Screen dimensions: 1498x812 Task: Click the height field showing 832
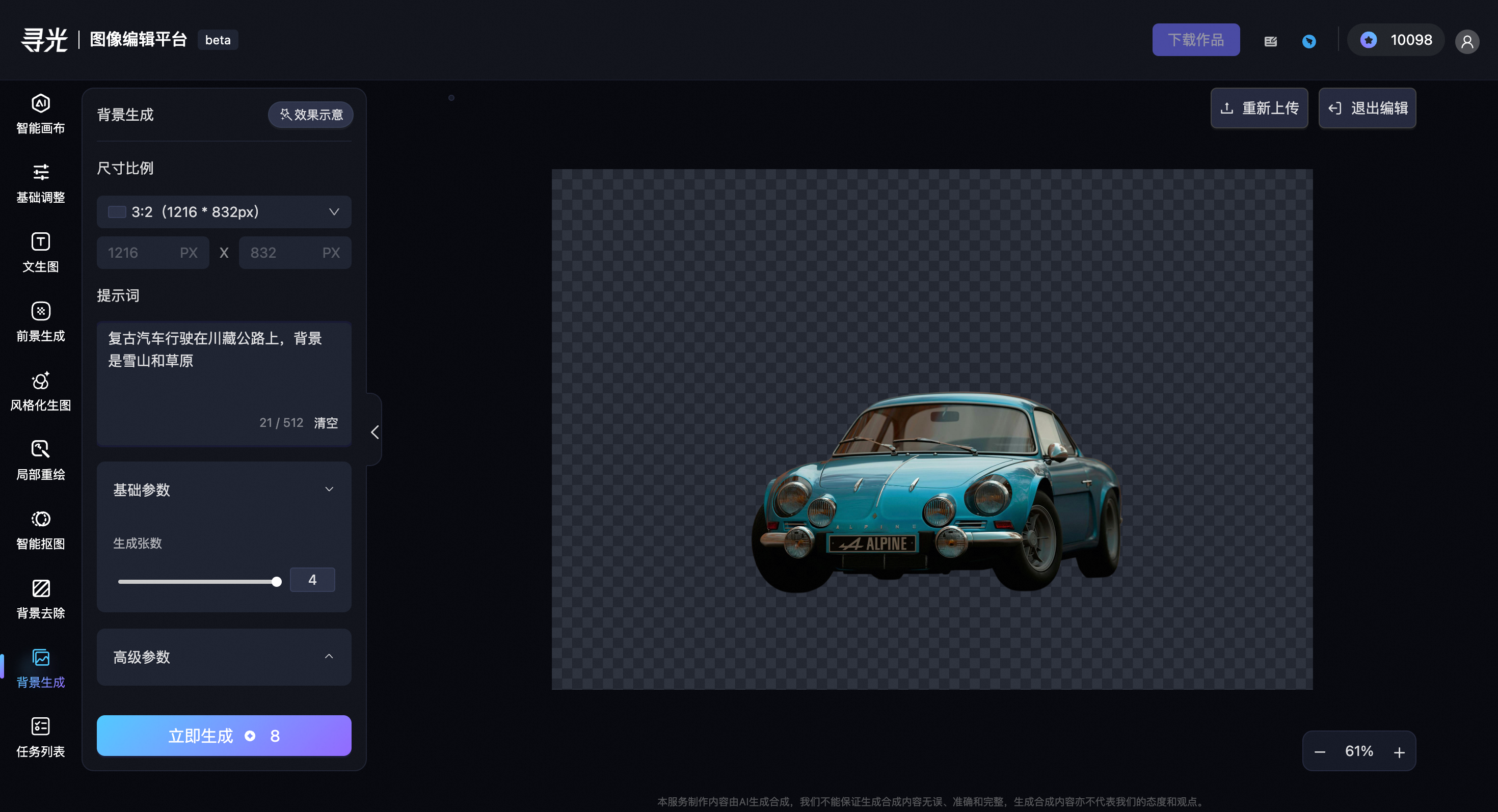pyautogui.click(x=295, y=252)
